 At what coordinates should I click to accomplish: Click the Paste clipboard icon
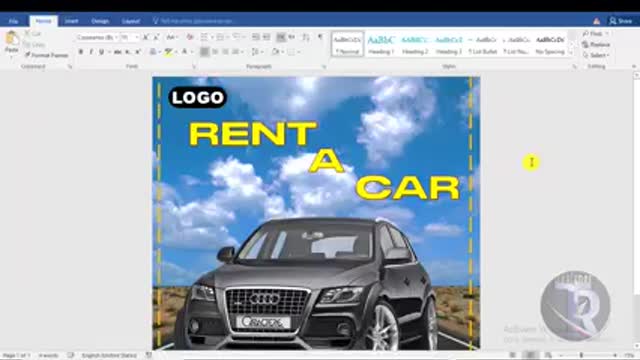[11, 39]
